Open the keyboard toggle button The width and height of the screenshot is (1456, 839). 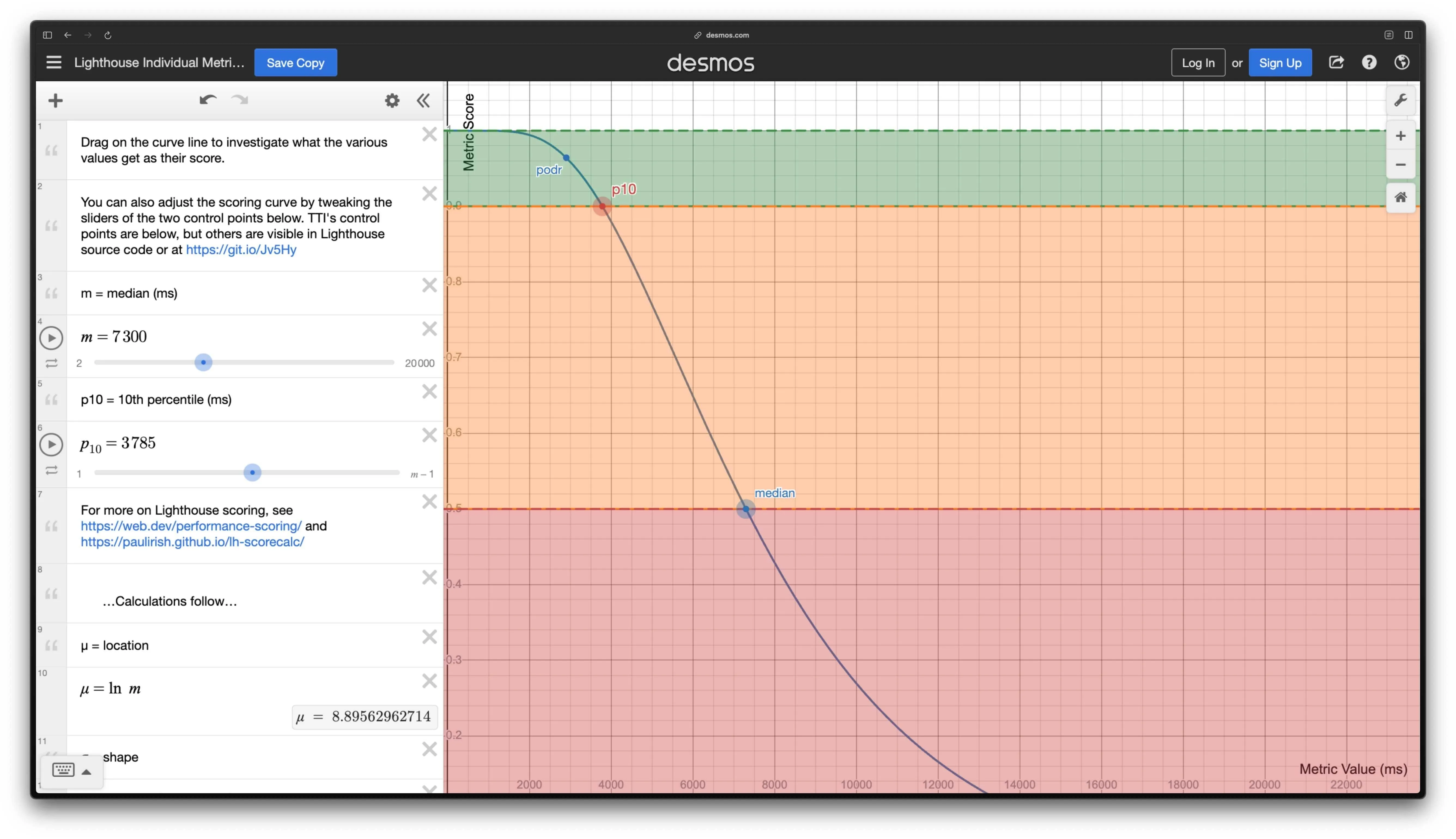(x=63, y=770)
